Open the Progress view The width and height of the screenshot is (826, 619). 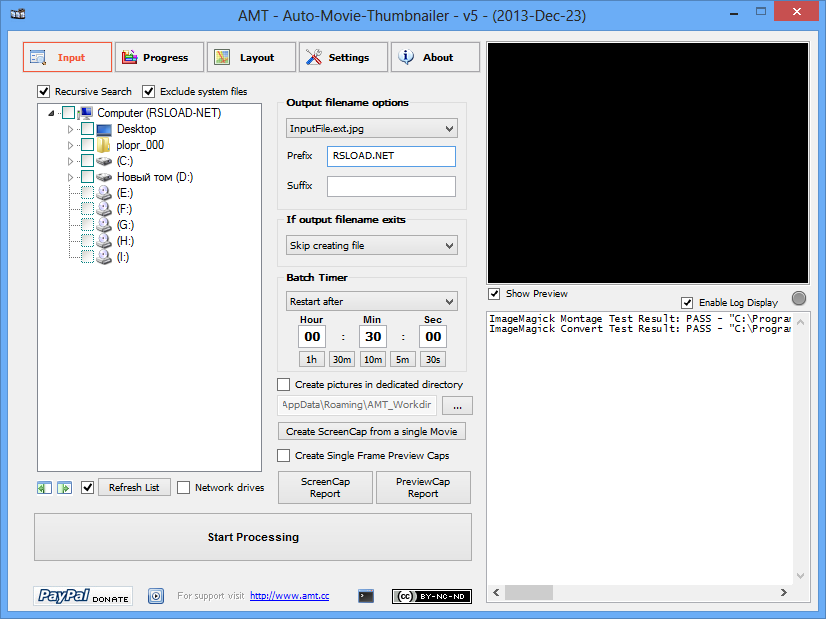158,57
